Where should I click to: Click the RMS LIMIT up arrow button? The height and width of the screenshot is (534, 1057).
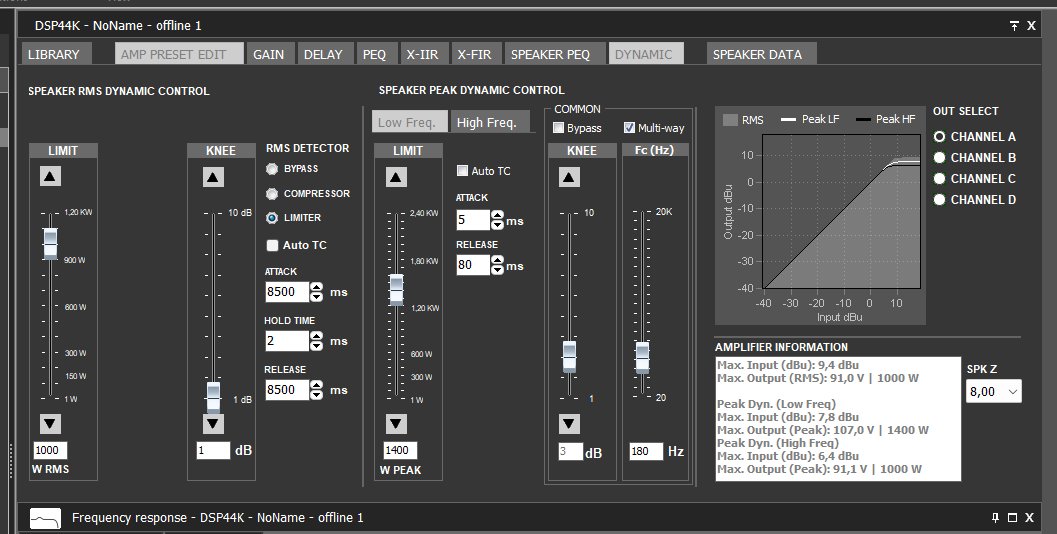(x=50, y=176)
